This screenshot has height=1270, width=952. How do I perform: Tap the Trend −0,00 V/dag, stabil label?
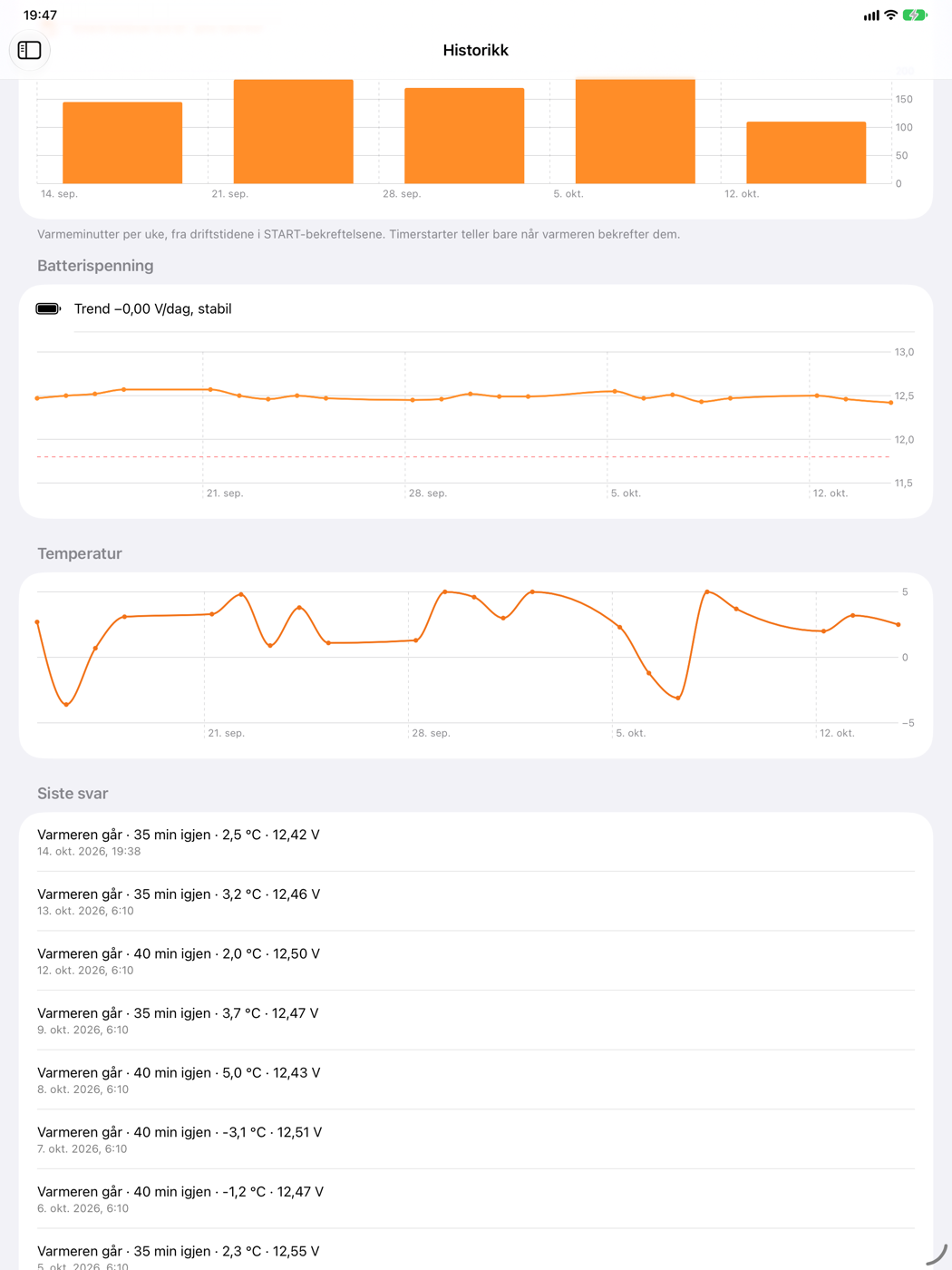152,308
